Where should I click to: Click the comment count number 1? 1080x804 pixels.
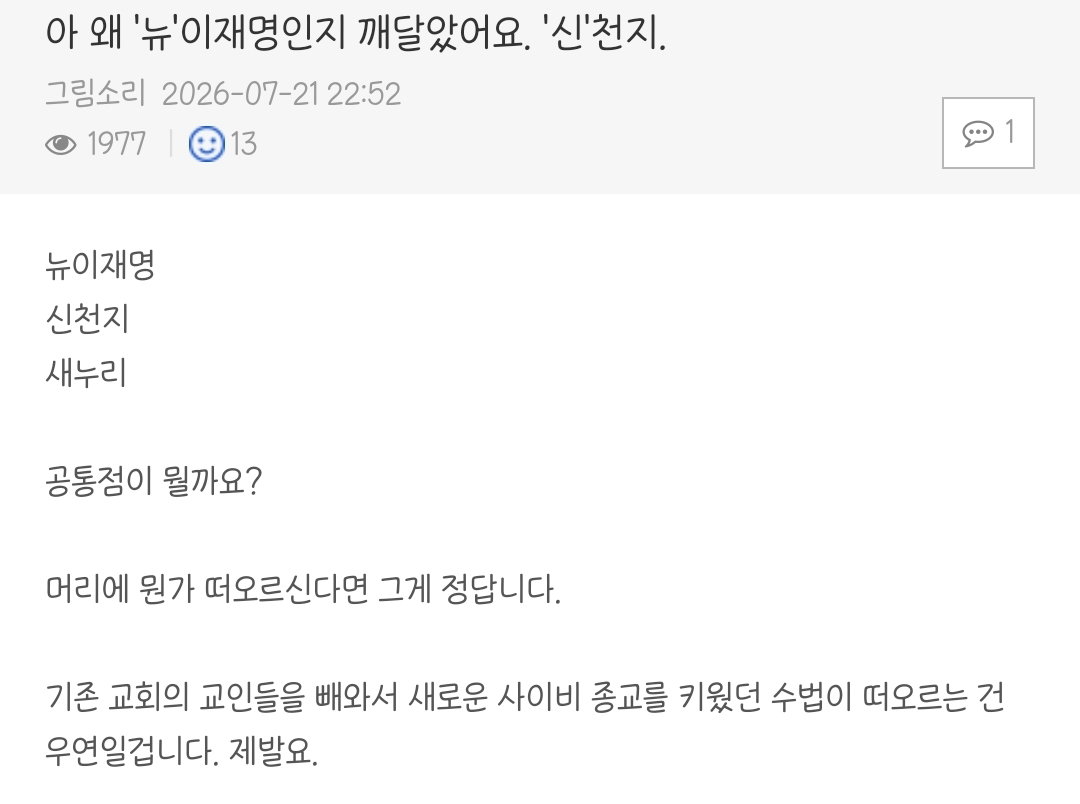click(x=1009, y=132)
